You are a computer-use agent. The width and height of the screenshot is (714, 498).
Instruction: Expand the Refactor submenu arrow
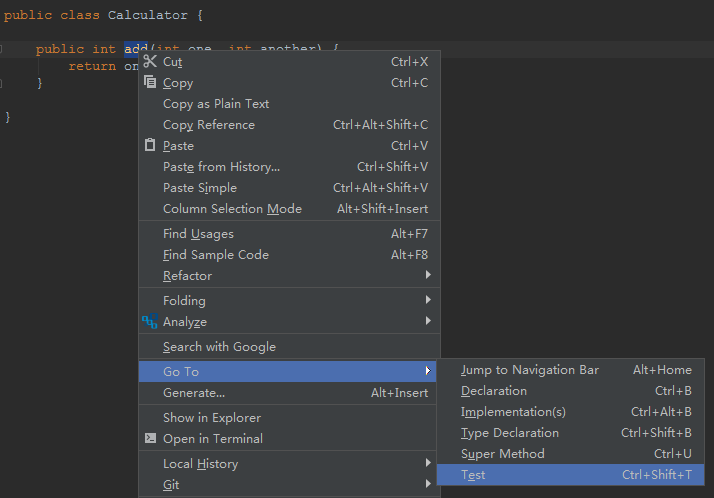tap(428, 274)
